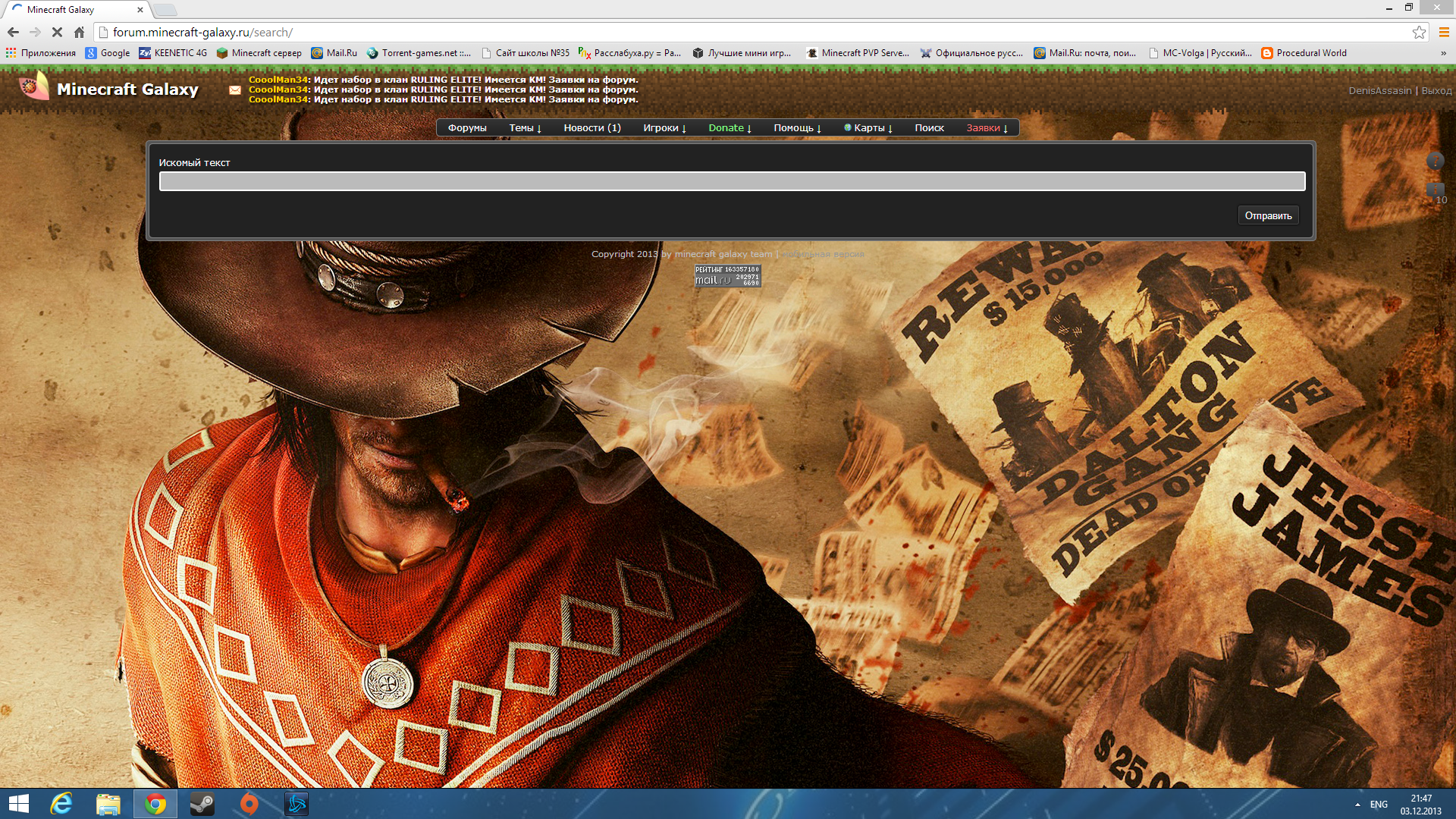Focus the Искомый текст search field
1456x819 pixels.
pyautogui.click(x=732, y=181)
